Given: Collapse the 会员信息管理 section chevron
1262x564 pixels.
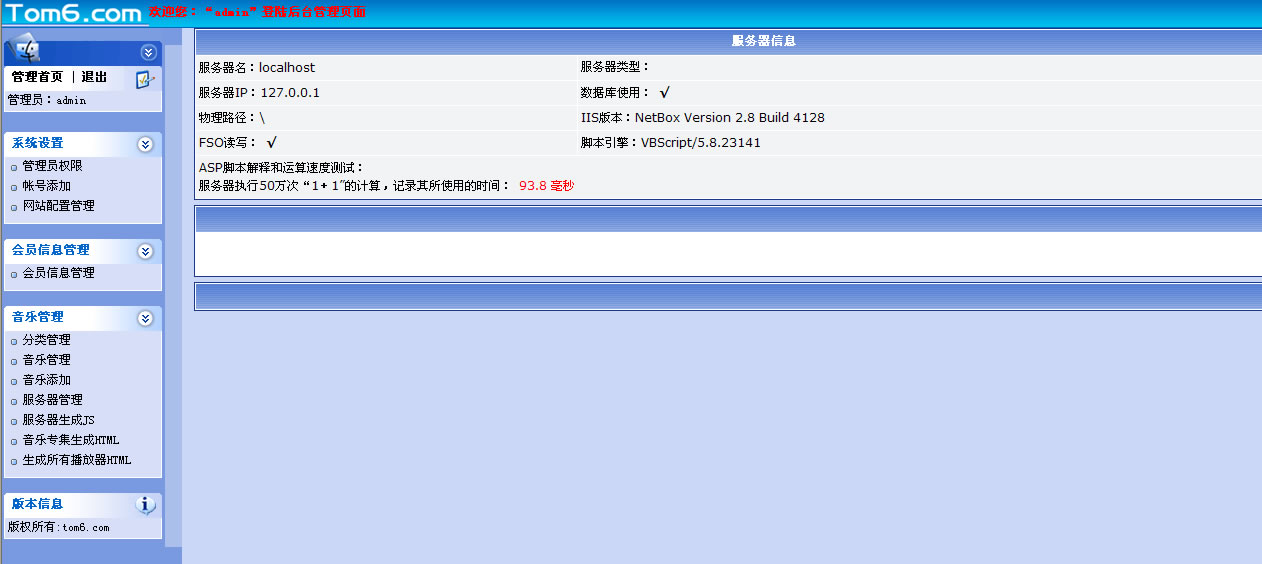Looking at the screenshot, I should [x=145, y=251].
